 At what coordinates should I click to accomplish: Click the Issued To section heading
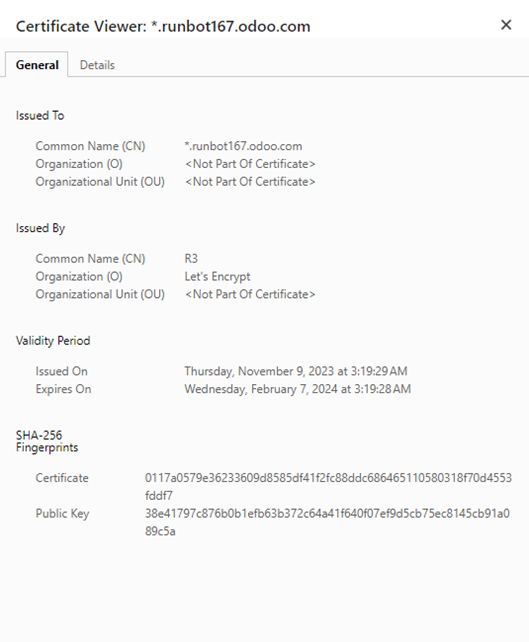coord(40,115)
